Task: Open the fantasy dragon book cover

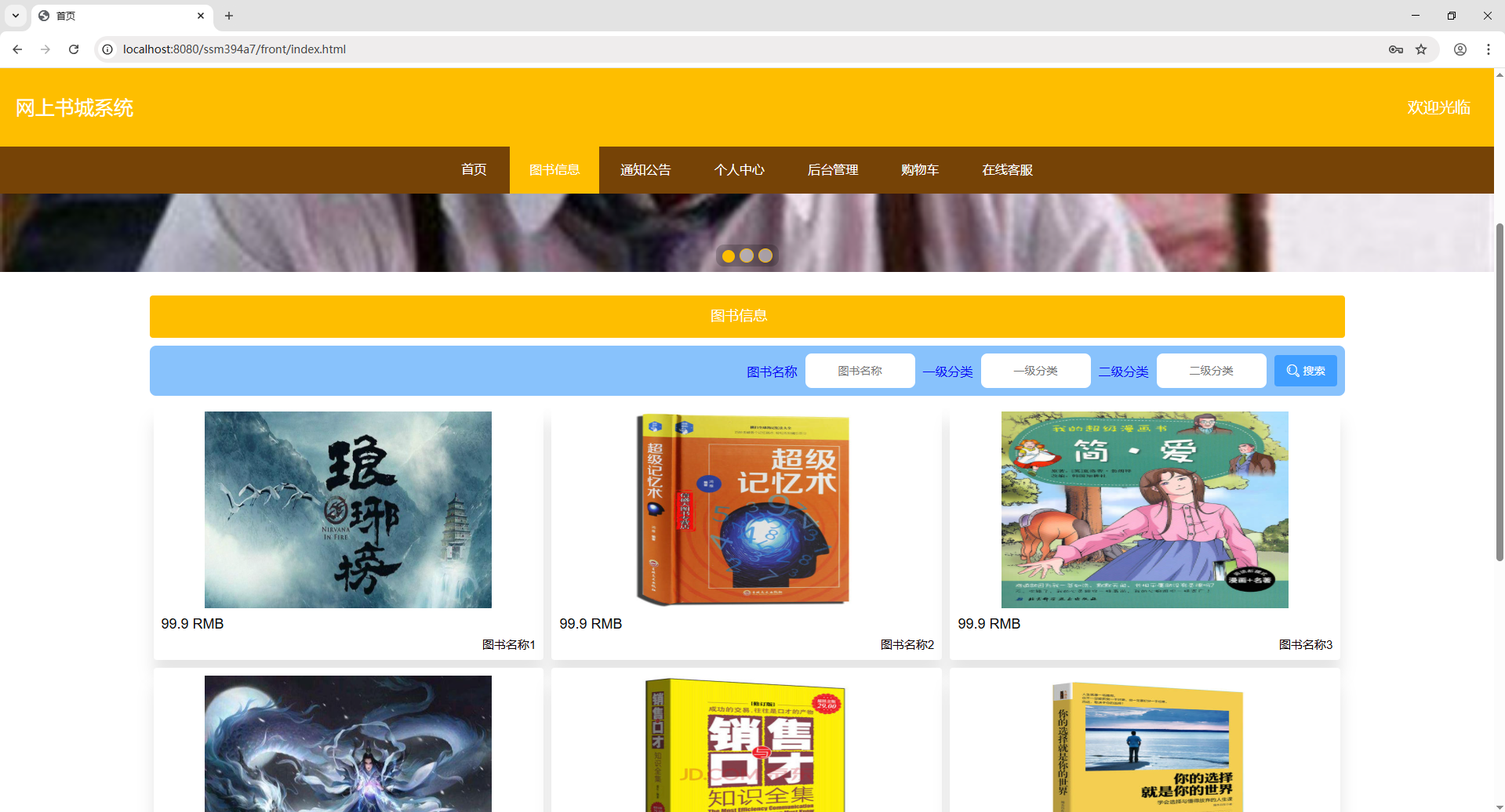Action: [348, 744]
